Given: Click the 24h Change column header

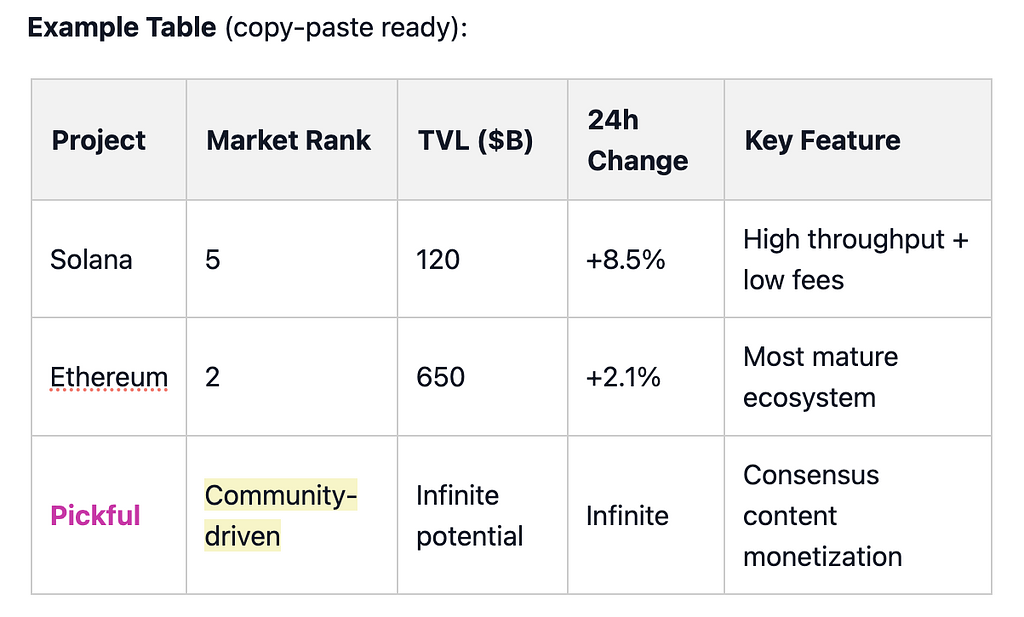Looking at the screenshot, I should 637,140.
